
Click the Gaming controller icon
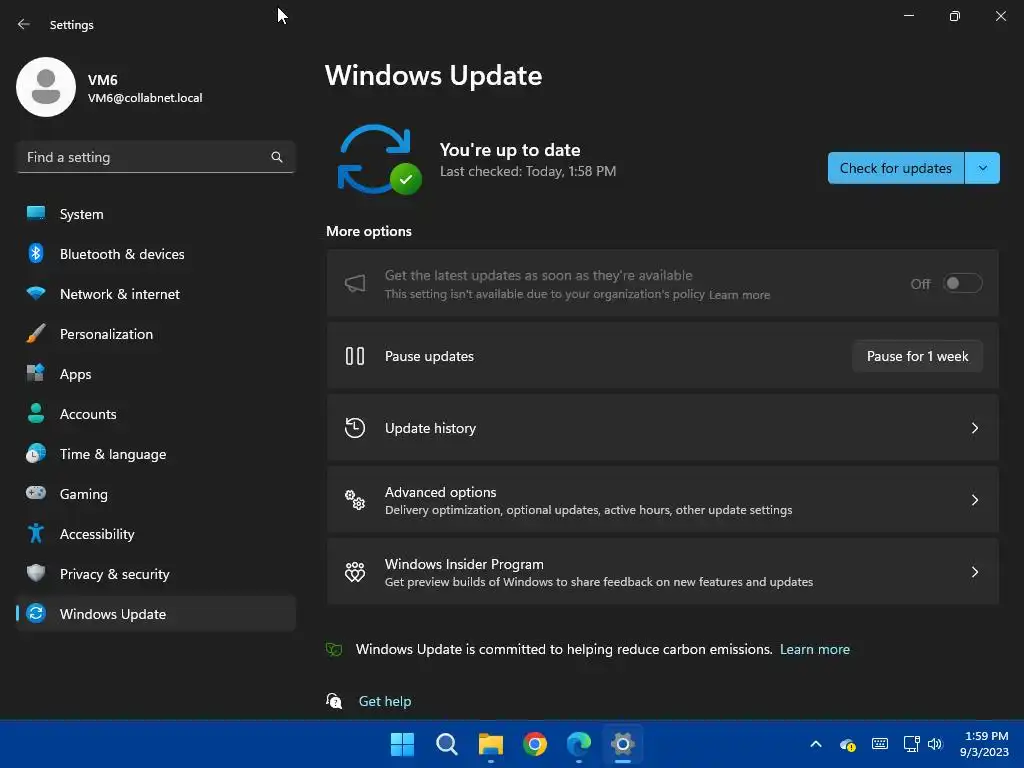click(x=36, y=492)
